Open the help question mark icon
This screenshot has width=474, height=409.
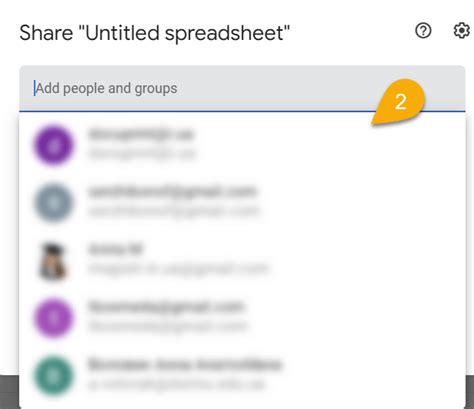click(x=423, y=31)
